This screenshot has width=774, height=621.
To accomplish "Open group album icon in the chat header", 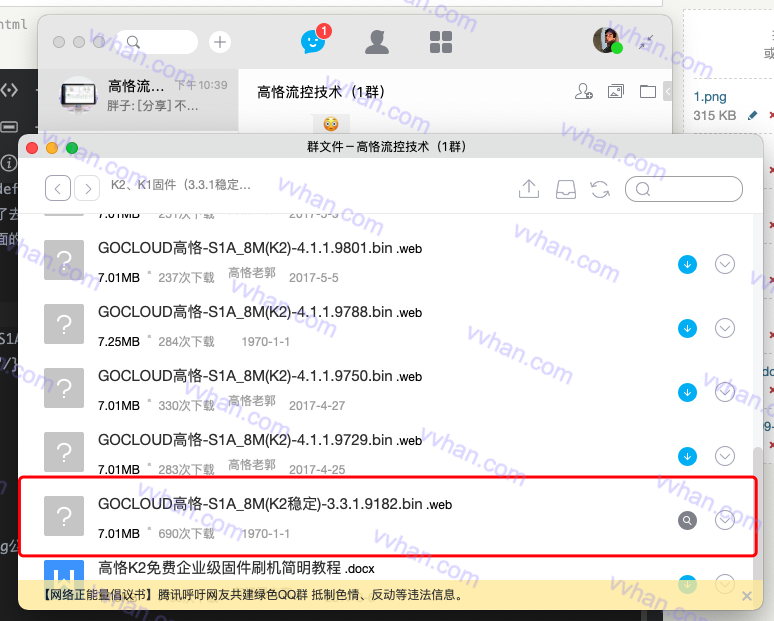I will [616, 91].
